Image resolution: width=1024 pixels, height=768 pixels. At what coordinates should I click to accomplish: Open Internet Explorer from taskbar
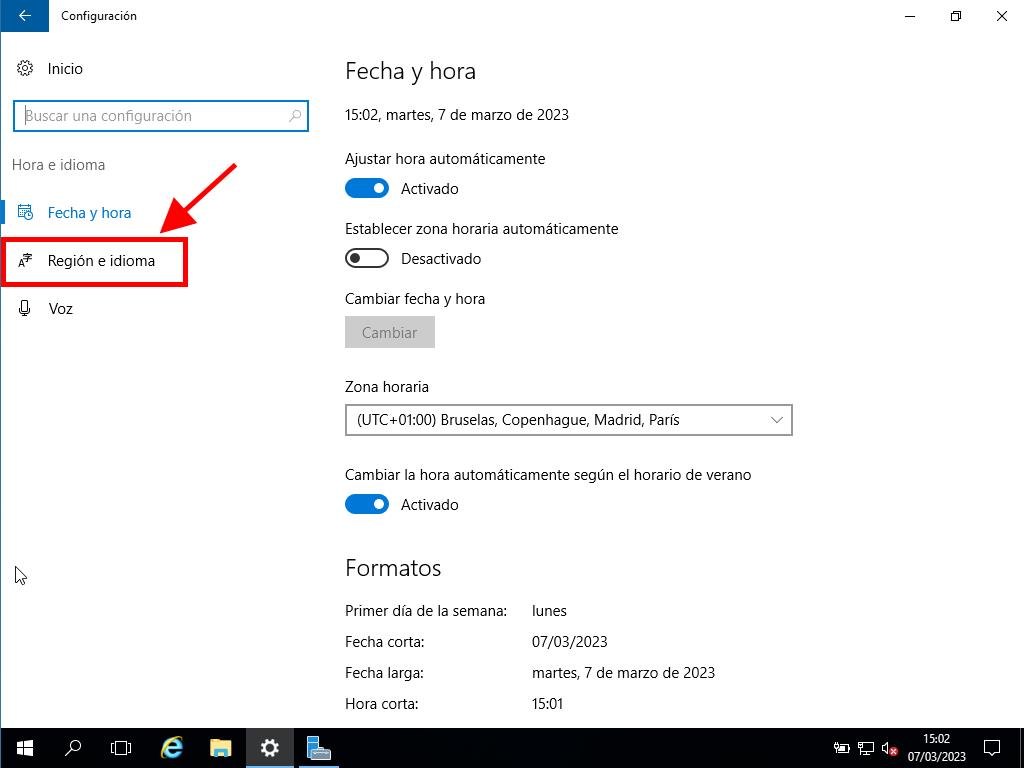[172, 748]
